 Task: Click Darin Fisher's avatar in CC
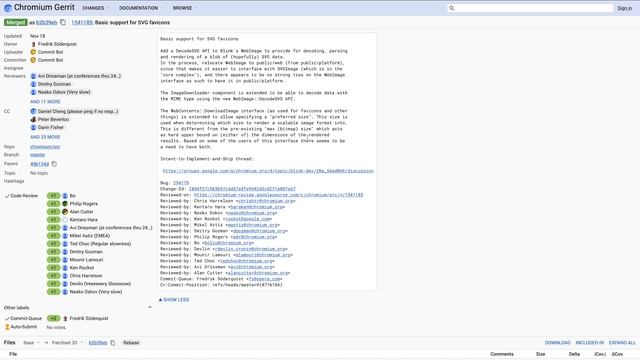pyautogui.click(x=33, y=127)
